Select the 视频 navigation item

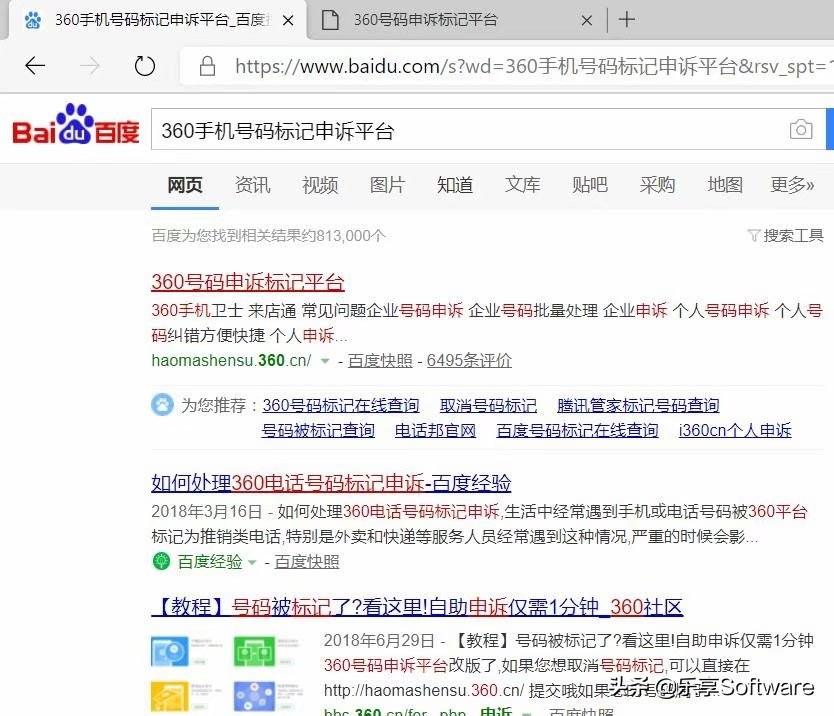tap(319, 185)
